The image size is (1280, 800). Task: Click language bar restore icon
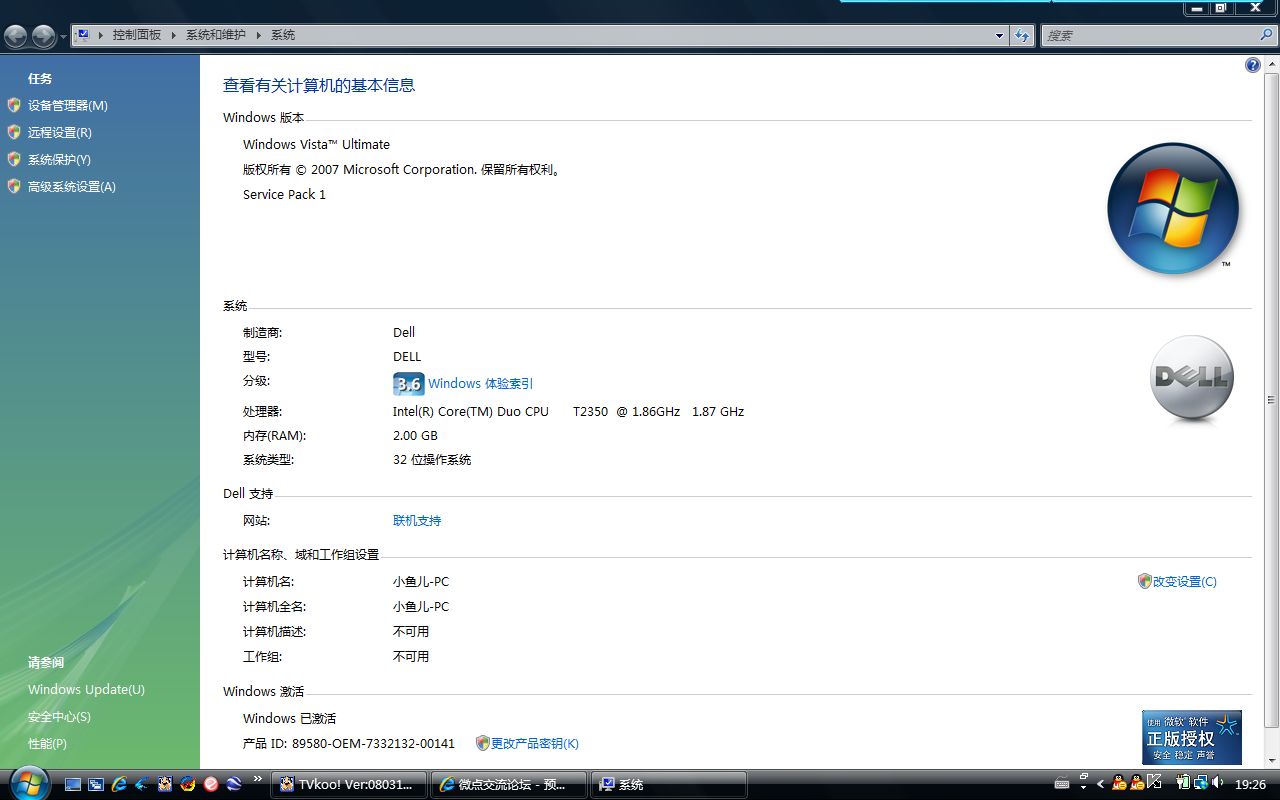[x=1084, y=776]
